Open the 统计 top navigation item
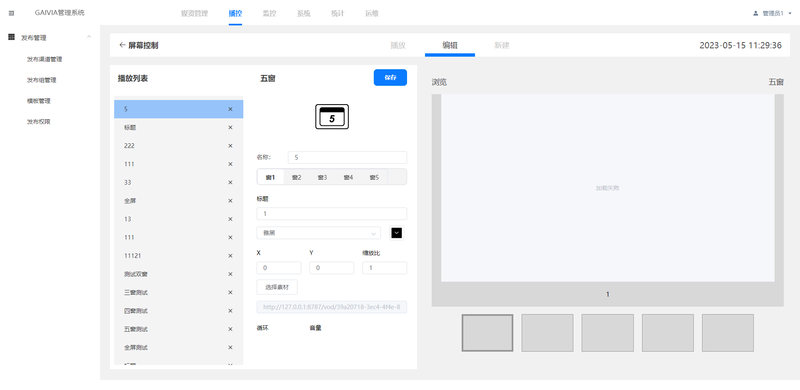 (337, 14)
